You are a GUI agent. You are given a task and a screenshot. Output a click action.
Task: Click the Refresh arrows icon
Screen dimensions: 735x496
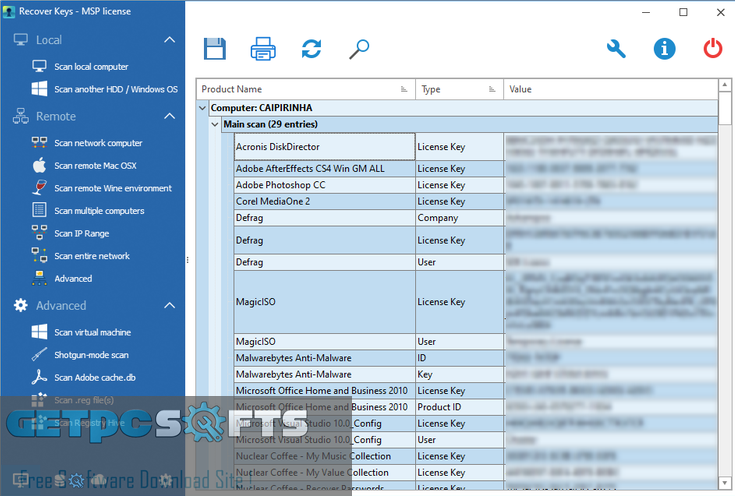click(x=312, y=49)
